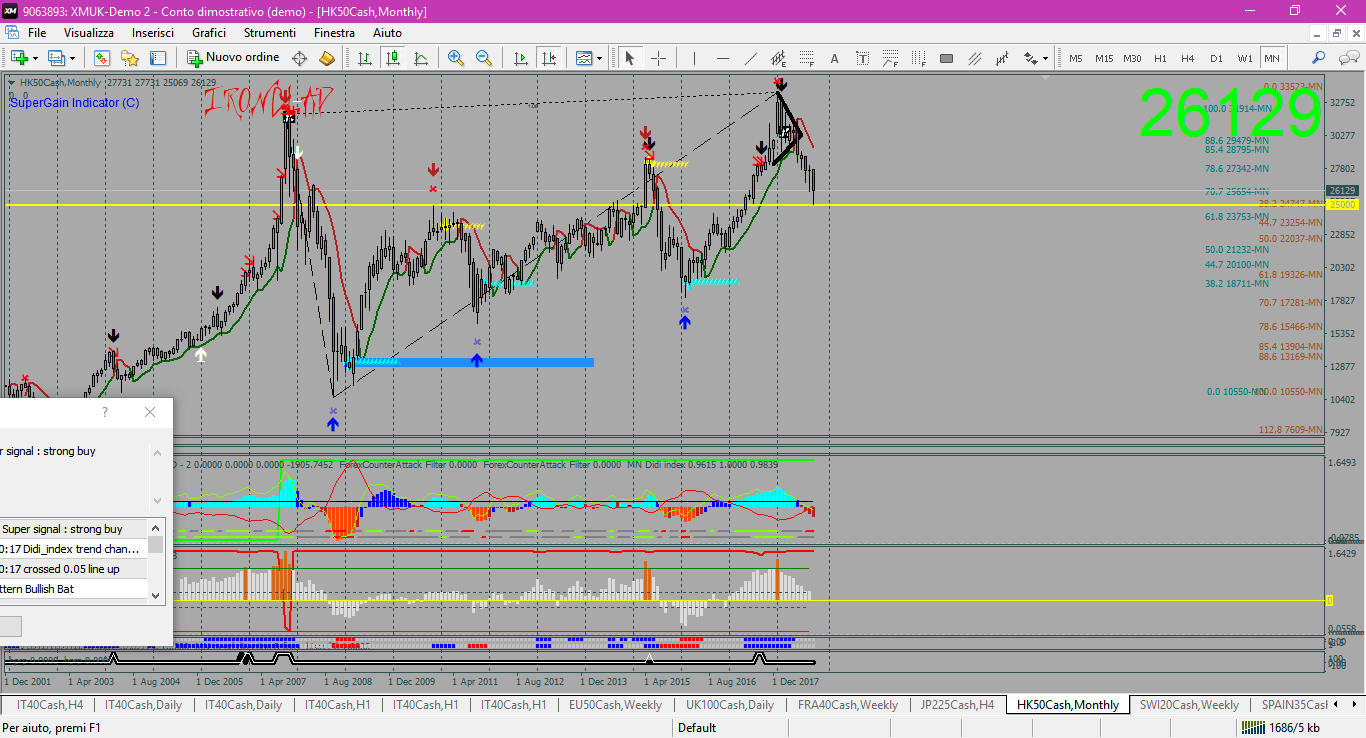
Task: Select the text label T tool
Action: [x=862, y=58]
